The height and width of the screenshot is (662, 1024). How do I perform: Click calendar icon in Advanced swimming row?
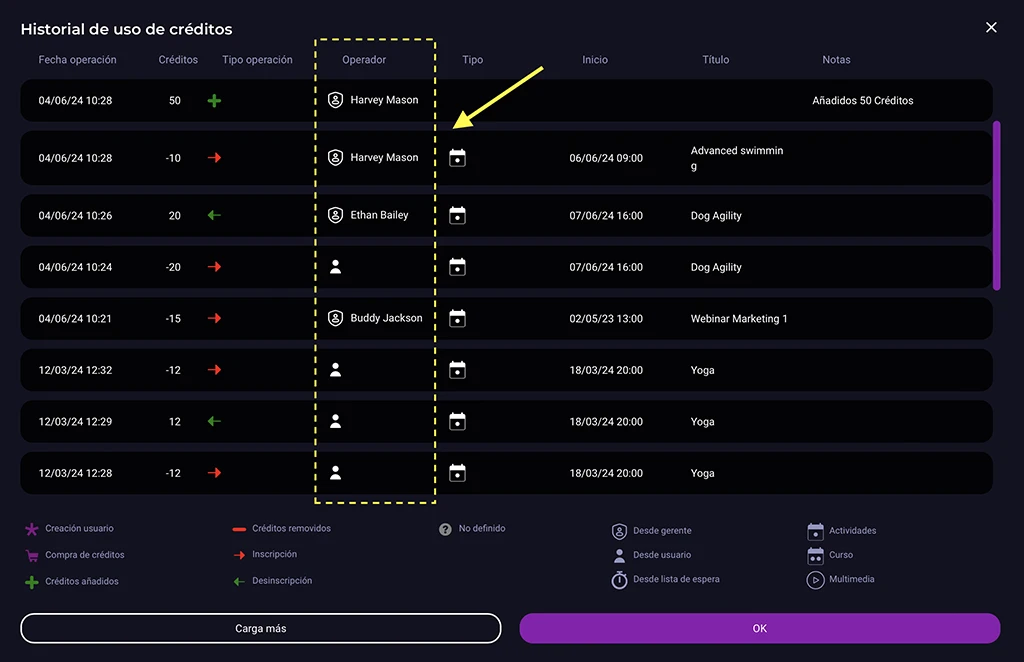tap(457, 158)
